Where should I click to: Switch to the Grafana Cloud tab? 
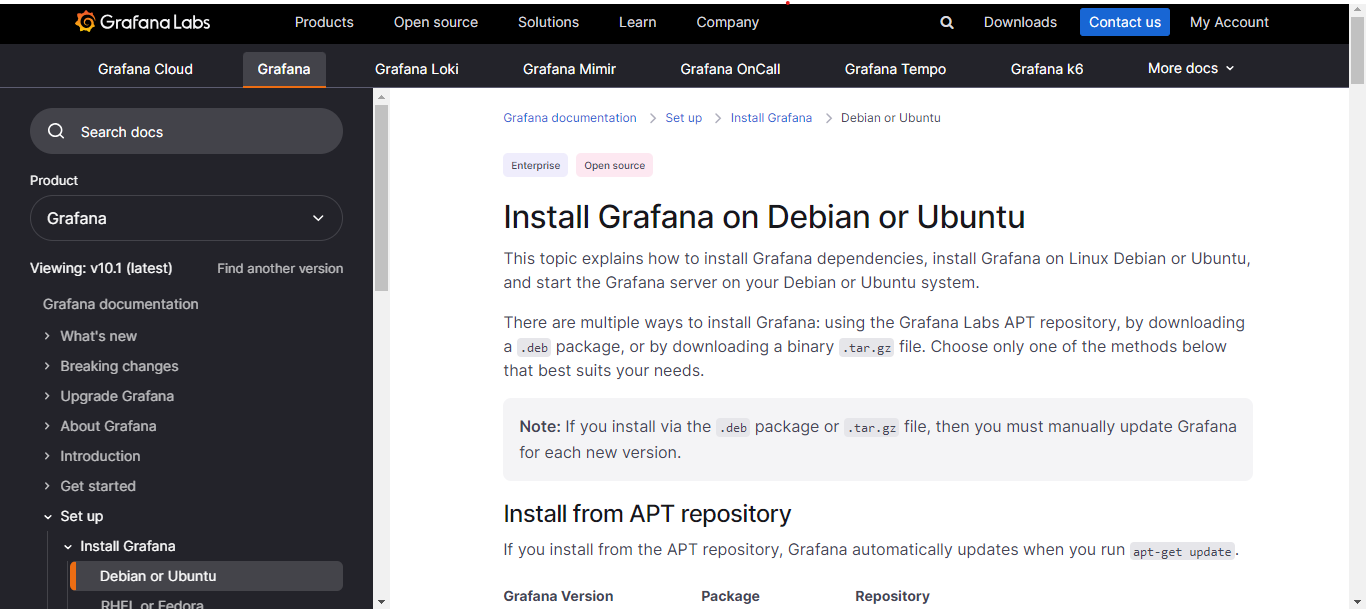coord(145,69)
